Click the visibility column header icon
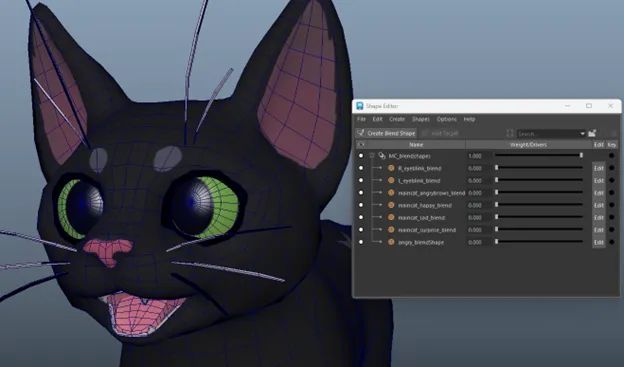The width and height of the screenshot is (624, 367). click(361, 144)
